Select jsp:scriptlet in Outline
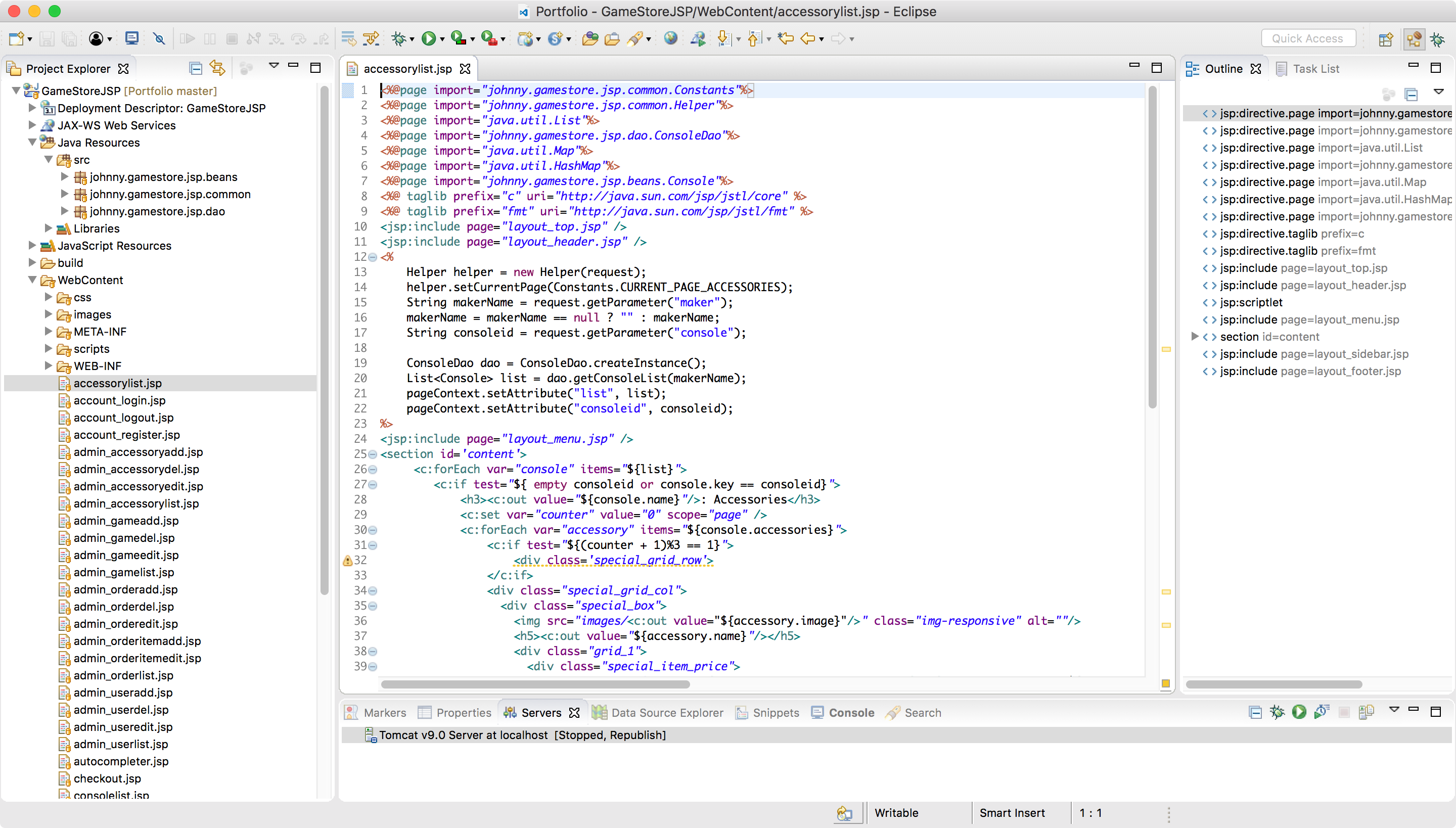Screen dimensions: 1456x828 point(1251,302)
